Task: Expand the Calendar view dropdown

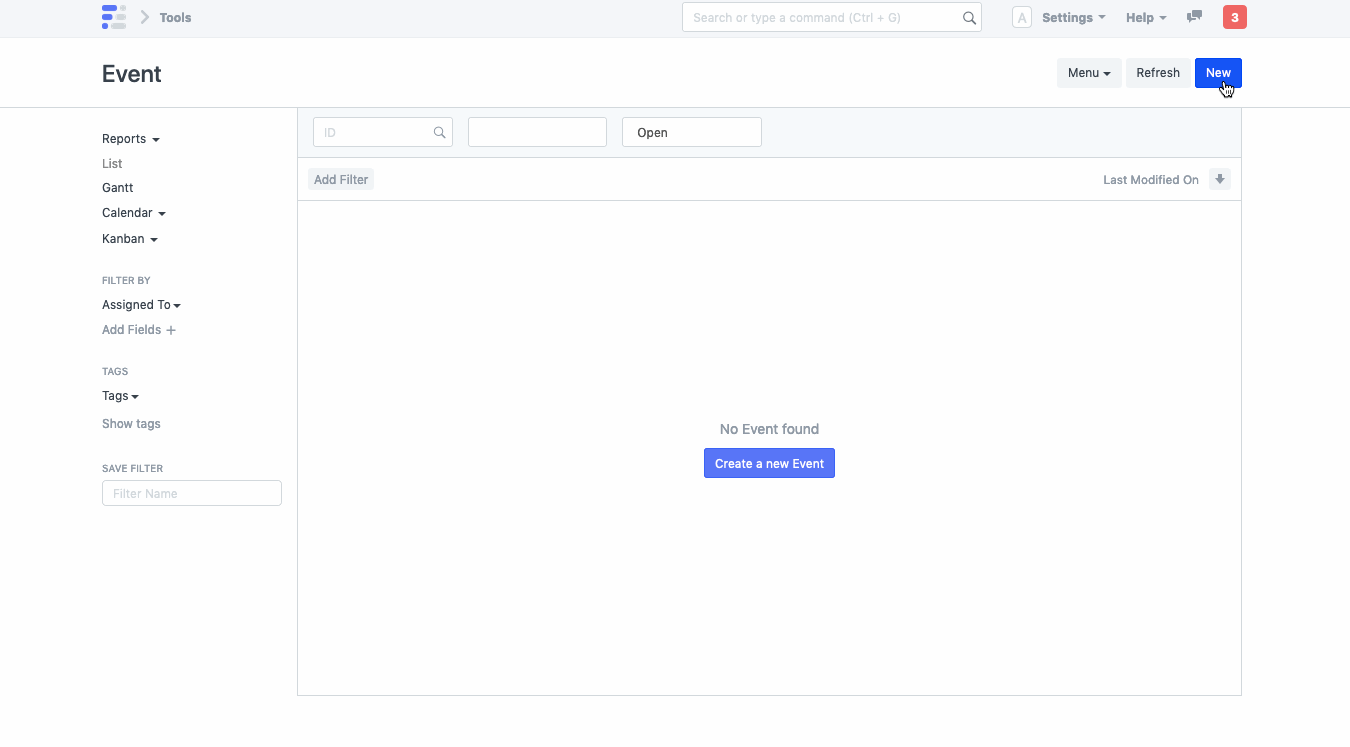Action: point(133,212)
